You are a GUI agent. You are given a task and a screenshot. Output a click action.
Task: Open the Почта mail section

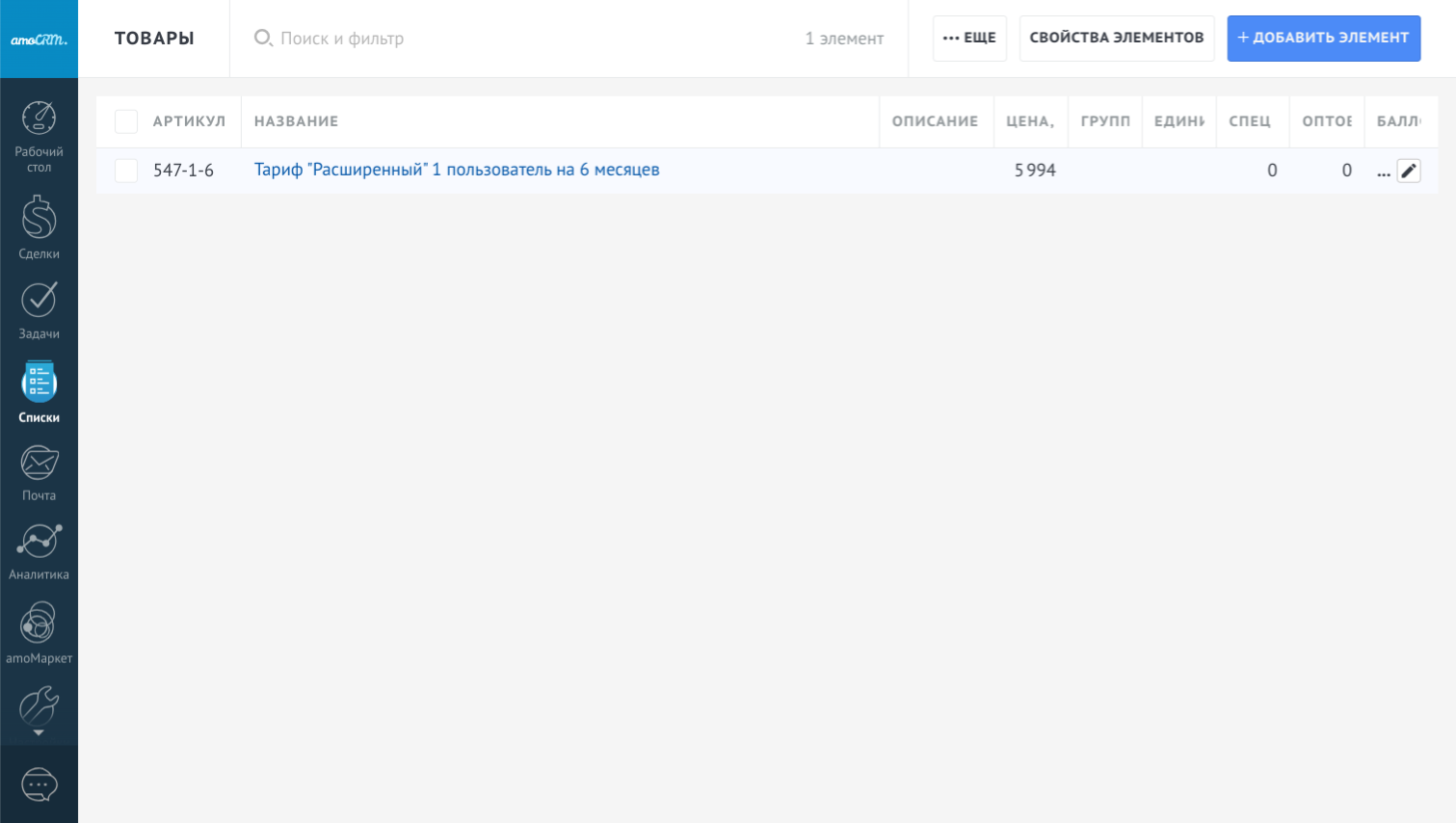pos(39,464)
